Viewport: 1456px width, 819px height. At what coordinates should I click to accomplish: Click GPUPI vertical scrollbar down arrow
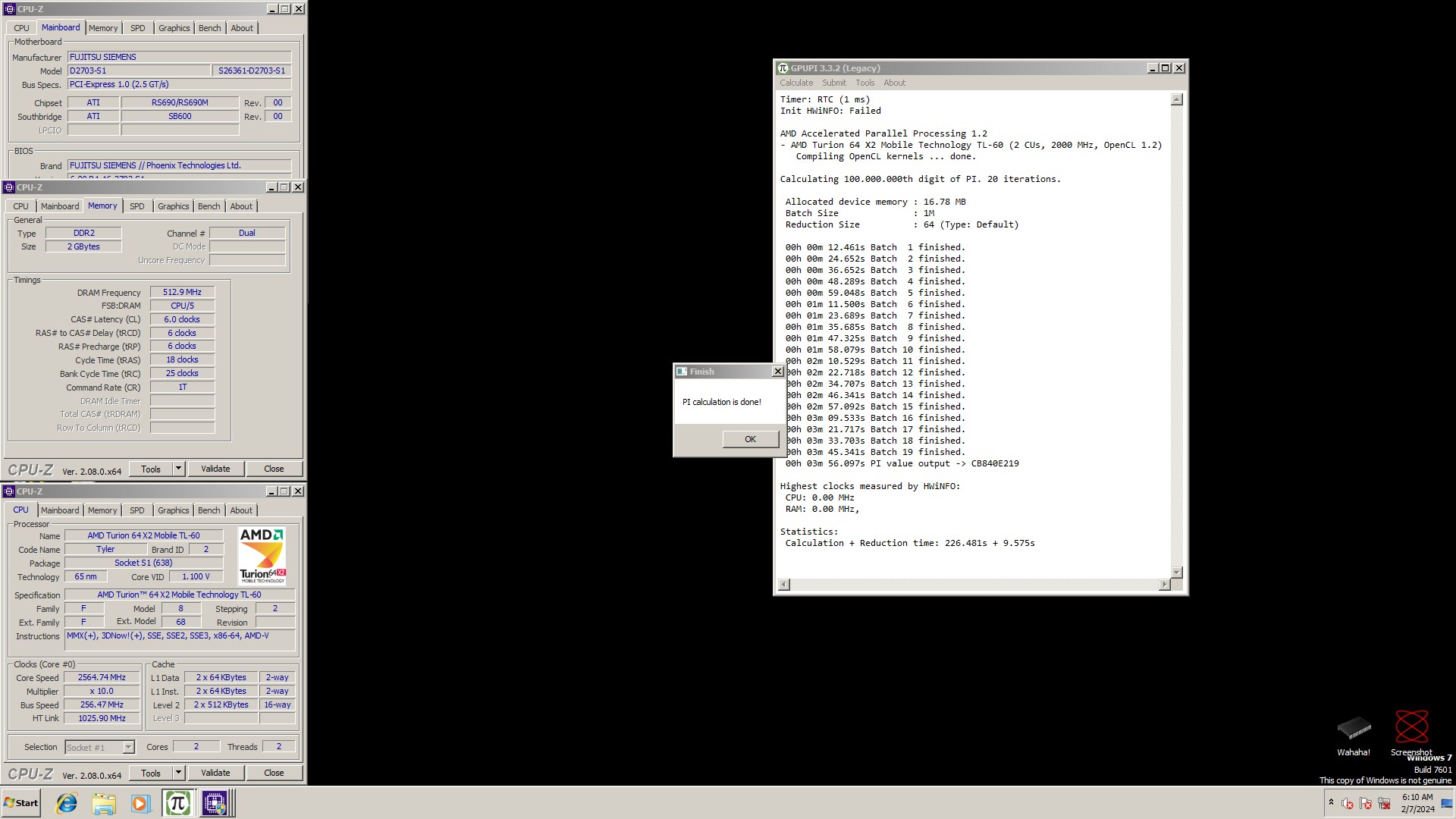pyautogui.click(x=1177, y=573)
